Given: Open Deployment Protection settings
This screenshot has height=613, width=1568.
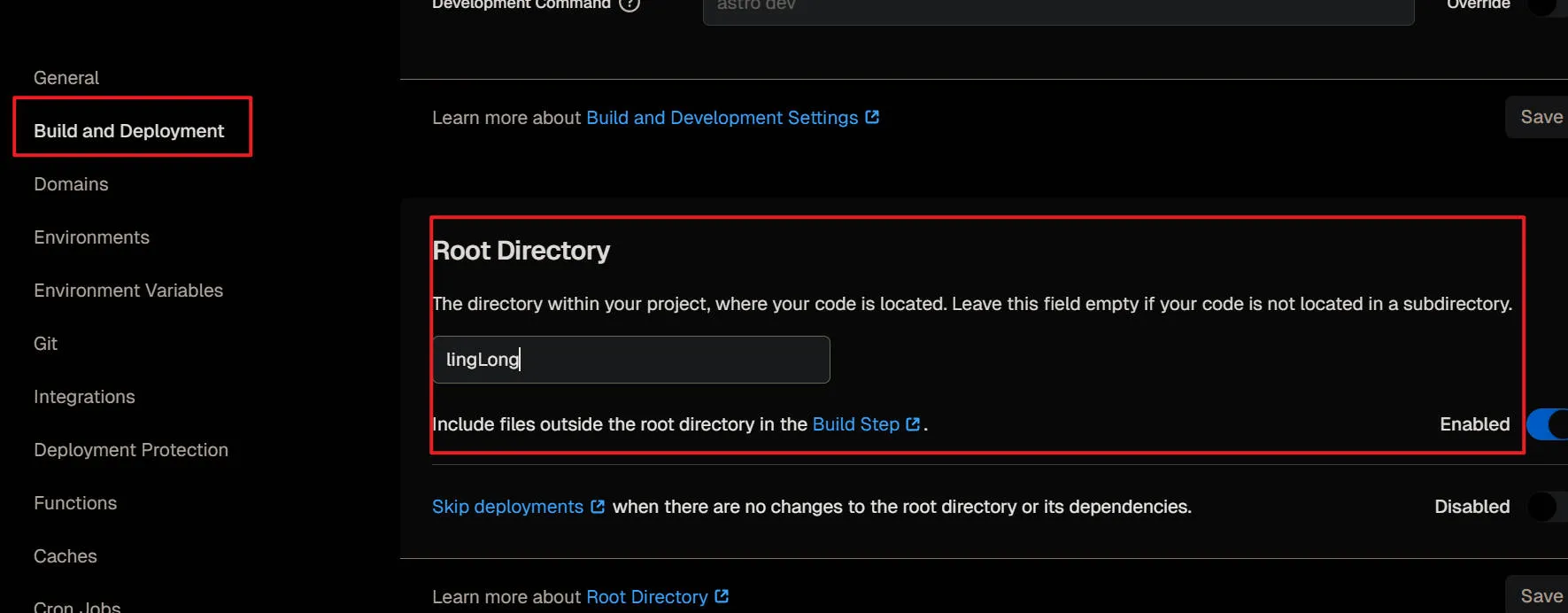Looking at the screenshot, I should (x=131, y=450).
